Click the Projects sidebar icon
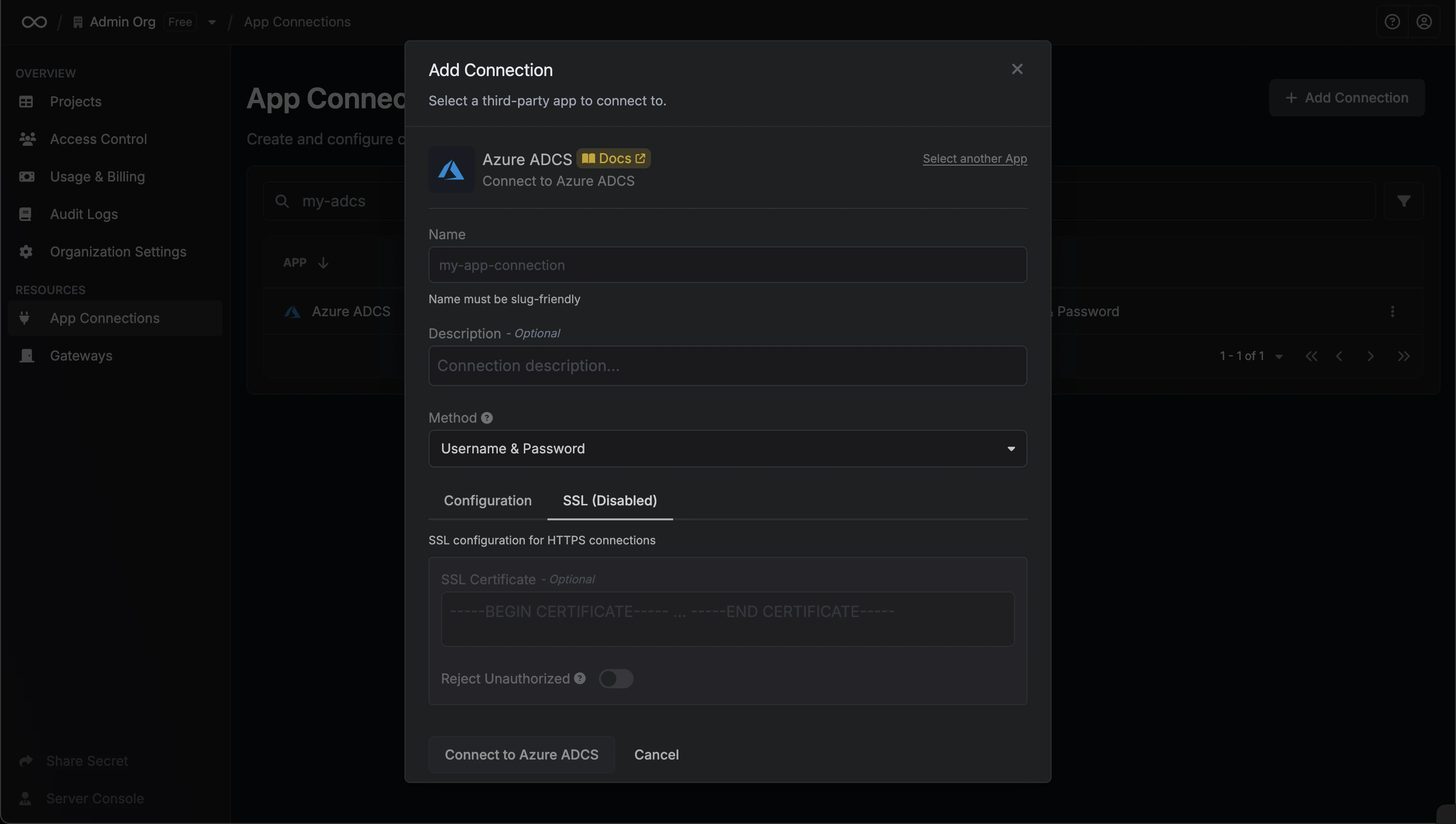Screen dimensions: 1456x824 click(x=26, y=102)
